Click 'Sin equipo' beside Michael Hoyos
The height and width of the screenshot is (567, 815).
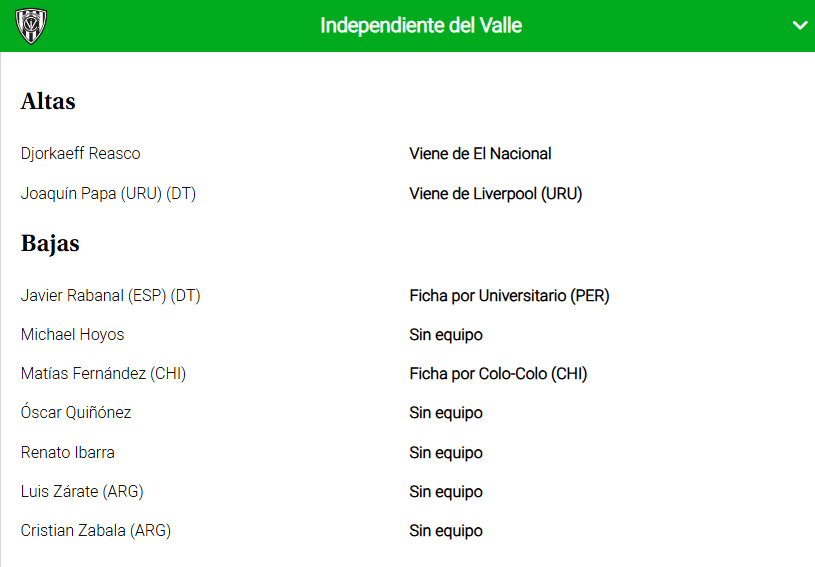click(x=446, y=335)
